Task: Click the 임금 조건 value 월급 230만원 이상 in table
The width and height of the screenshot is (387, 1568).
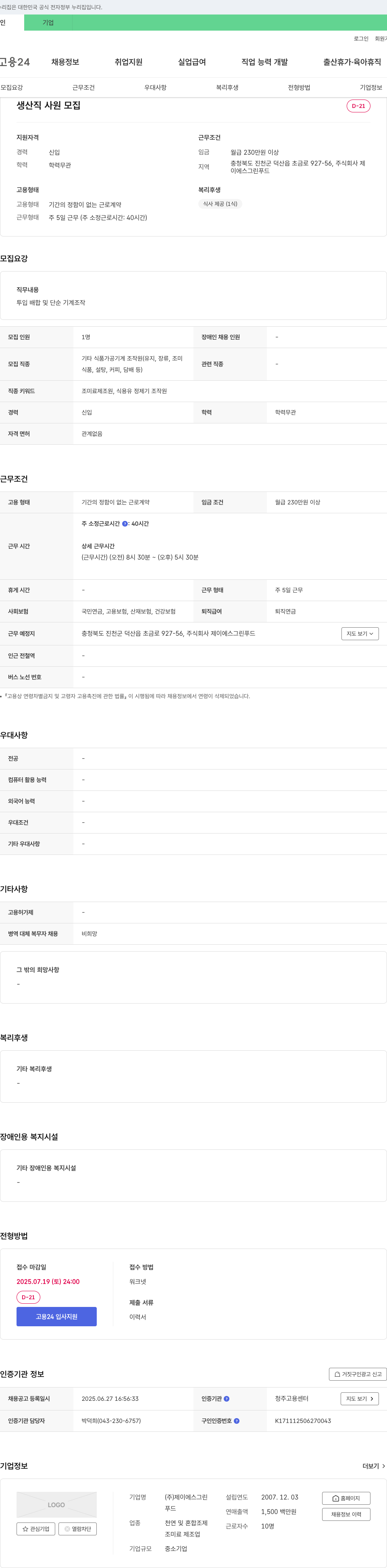Action: point(298,502)
